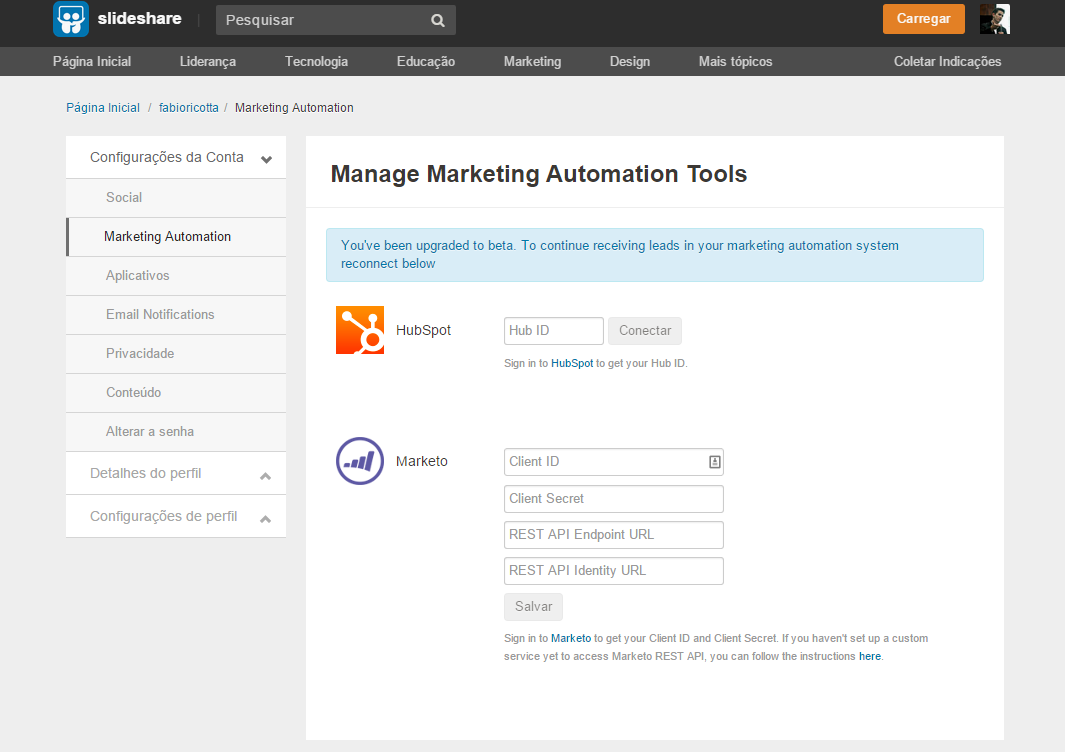
Task: Expand the Configurações de perfil section
Action: click(265, 518)
